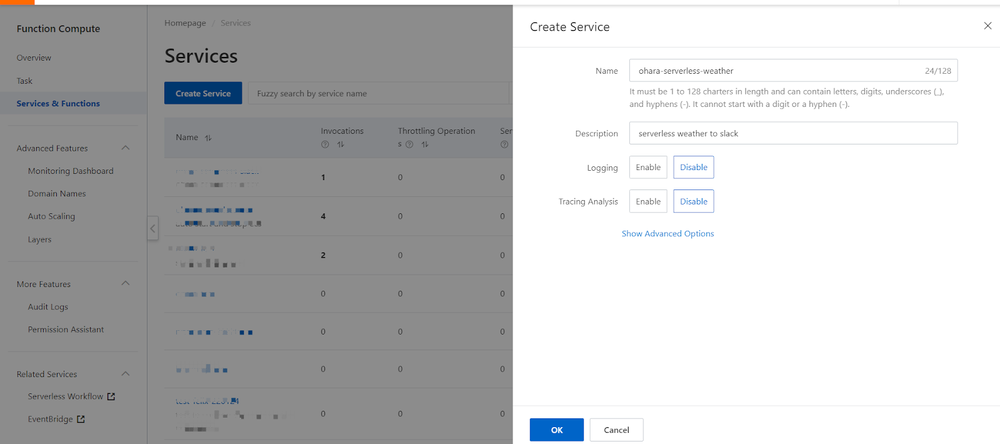Disable Tracing Analysis option
This screenshot has width=1000, height=444.
coord(693,201)
